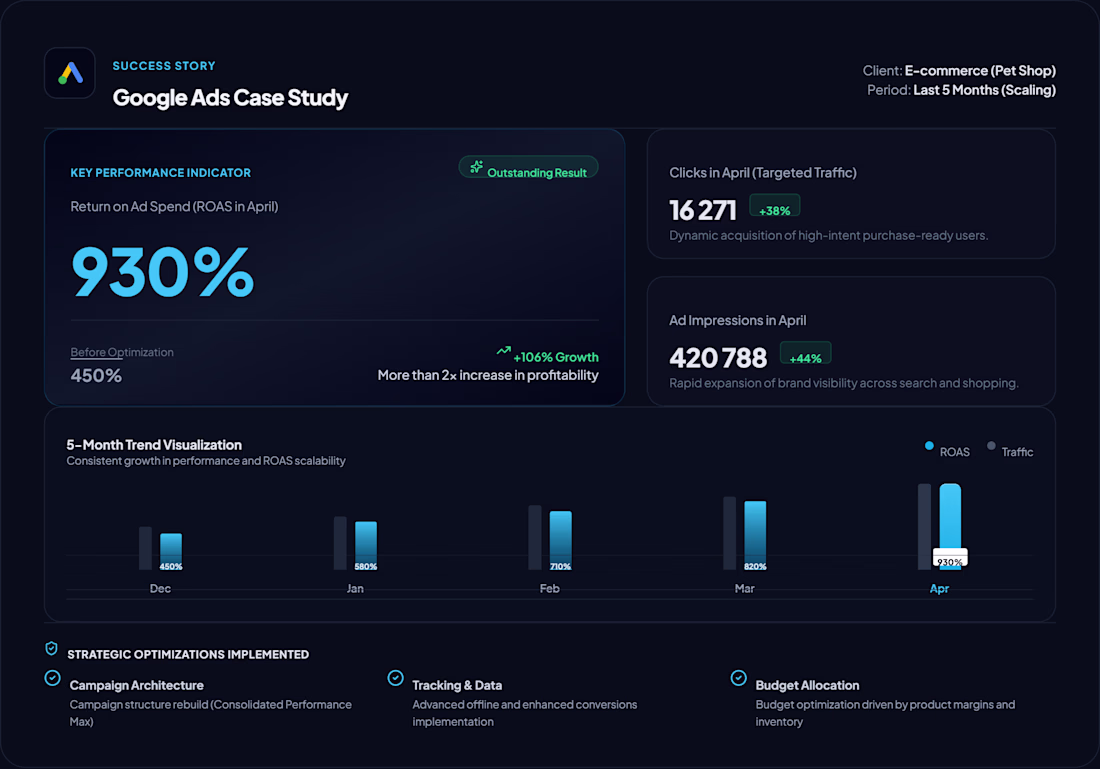Click the gray Traffic bar for Apr
Image resolution: width=1100 pixels, height=769 pixels.
925,526
